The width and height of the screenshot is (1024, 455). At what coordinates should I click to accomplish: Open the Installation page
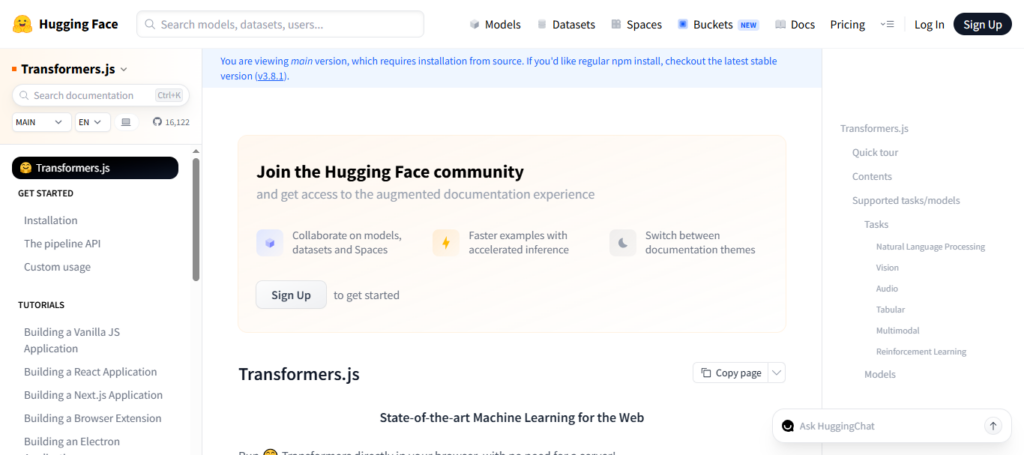click(51, 221)
